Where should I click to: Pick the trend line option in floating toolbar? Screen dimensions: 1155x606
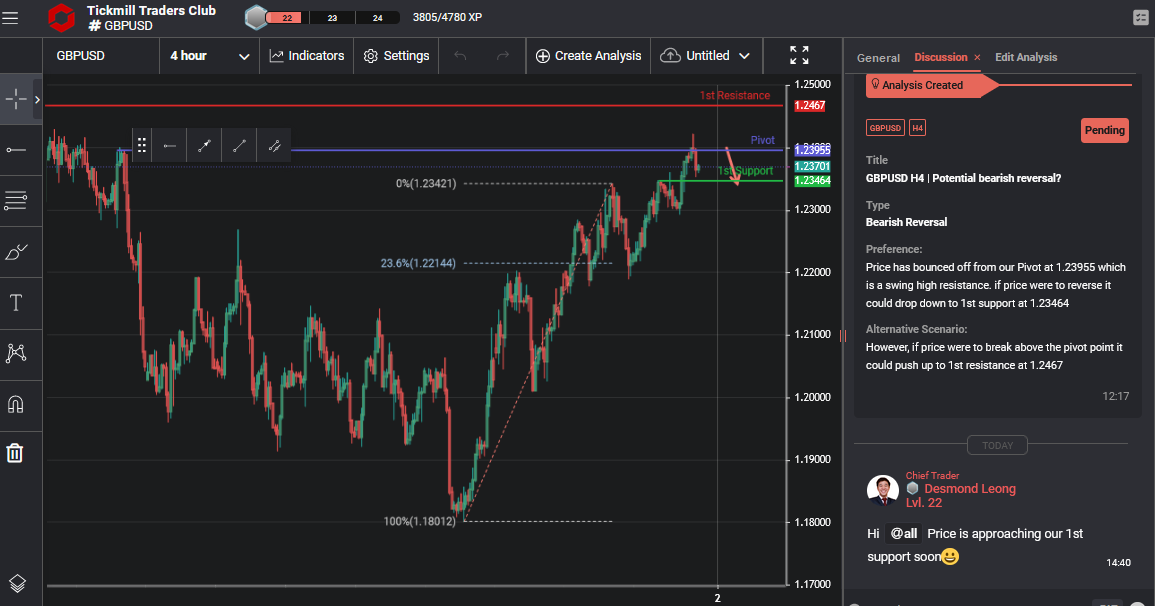tap(239, 146)
